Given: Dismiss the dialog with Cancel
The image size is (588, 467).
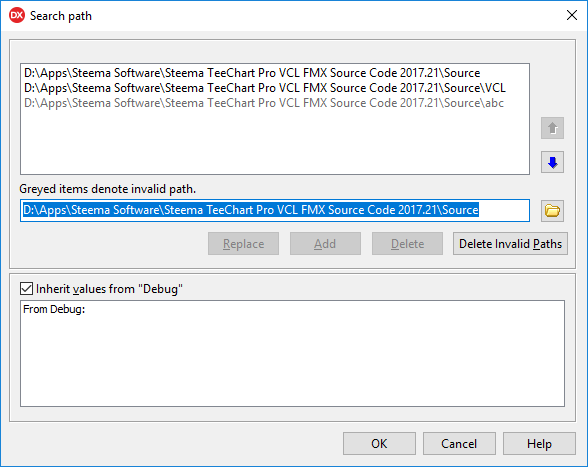Looking at the screenshot, I should [459, 444].
